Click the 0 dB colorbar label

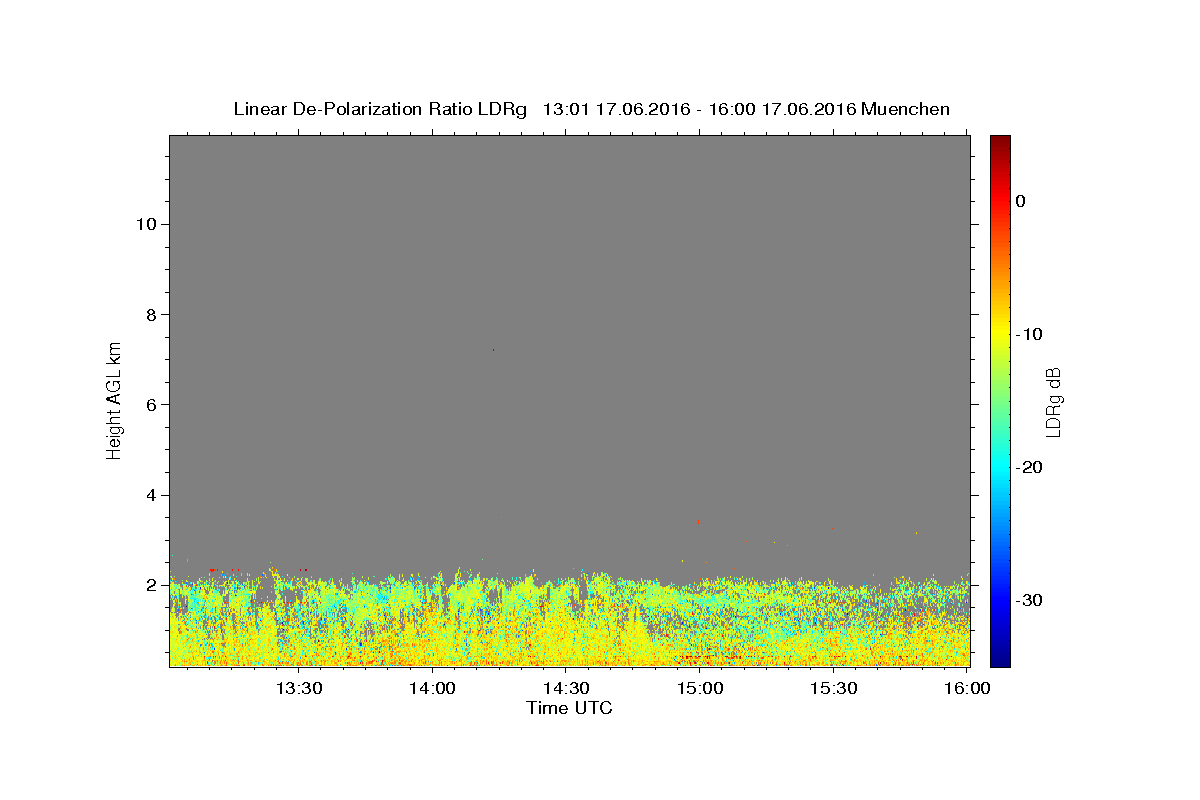tap(1021, 201)
